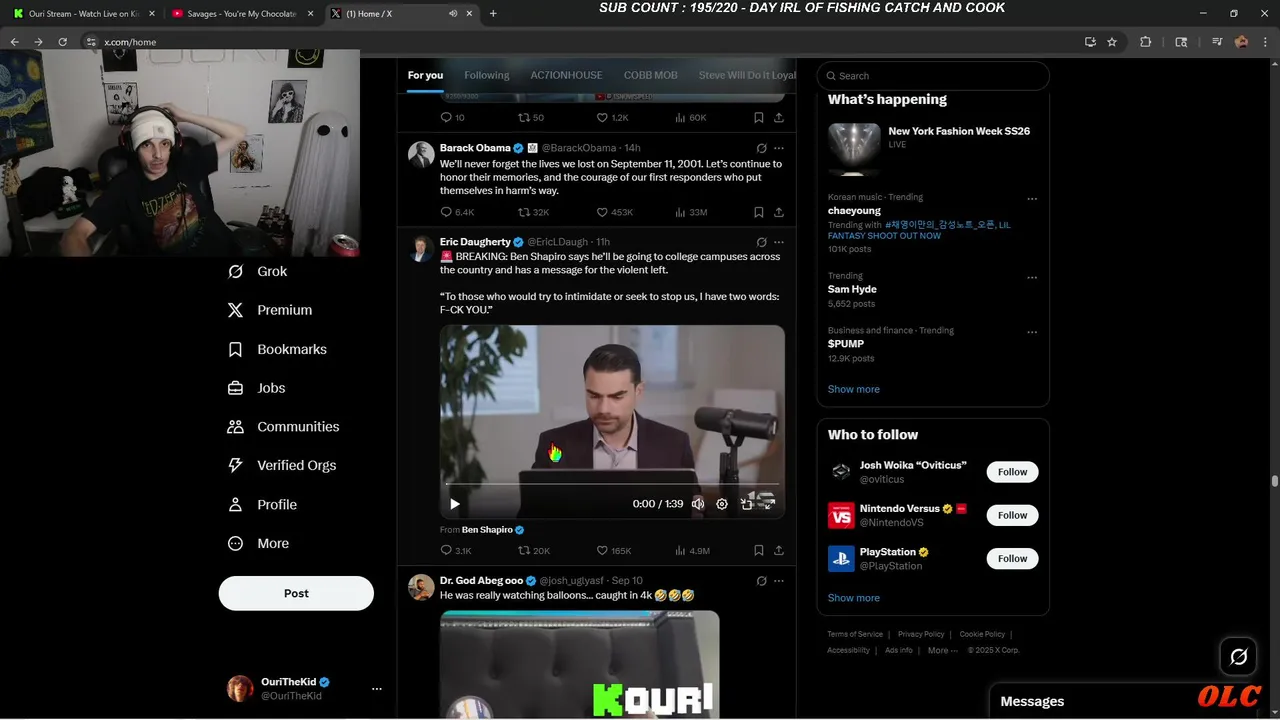This screenshot has width=1280, height=720.
Task: Open Communities in the sidebar
Action: tap(284, 426)
